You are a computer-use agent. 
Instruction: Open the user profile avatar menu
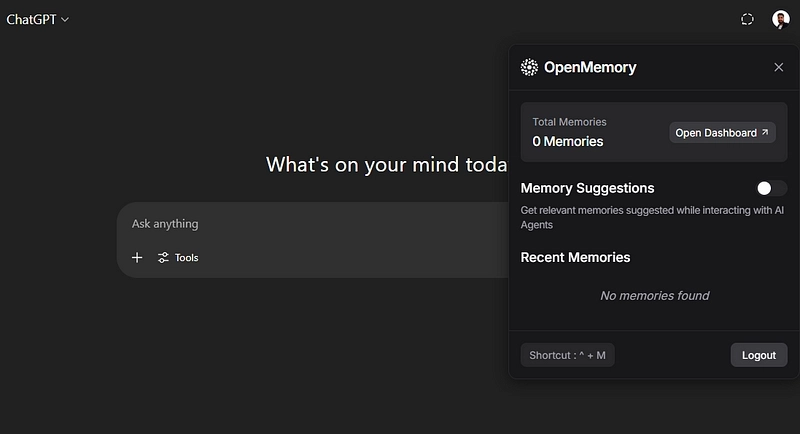point(781,19)
